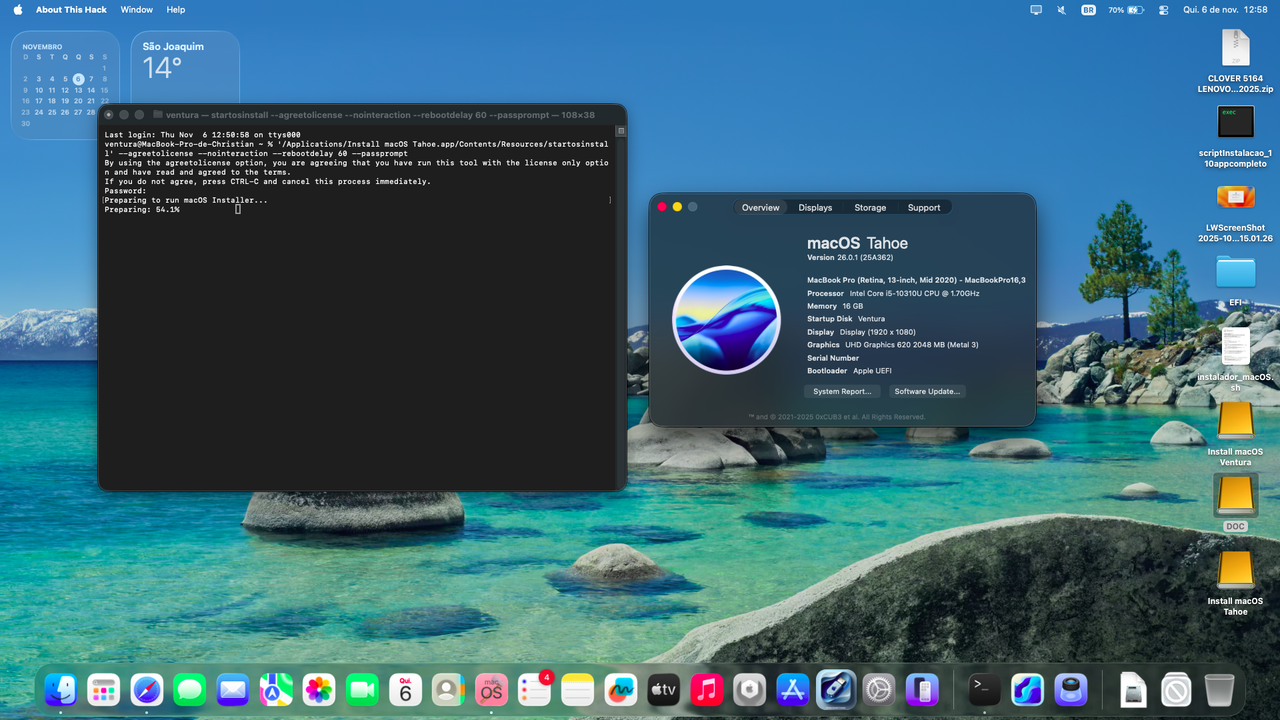The height and width of the screenshot is (720, 1280).
Task: Launch Safari from the Dock
Action: pyautogui.click(x=147, y=689)
